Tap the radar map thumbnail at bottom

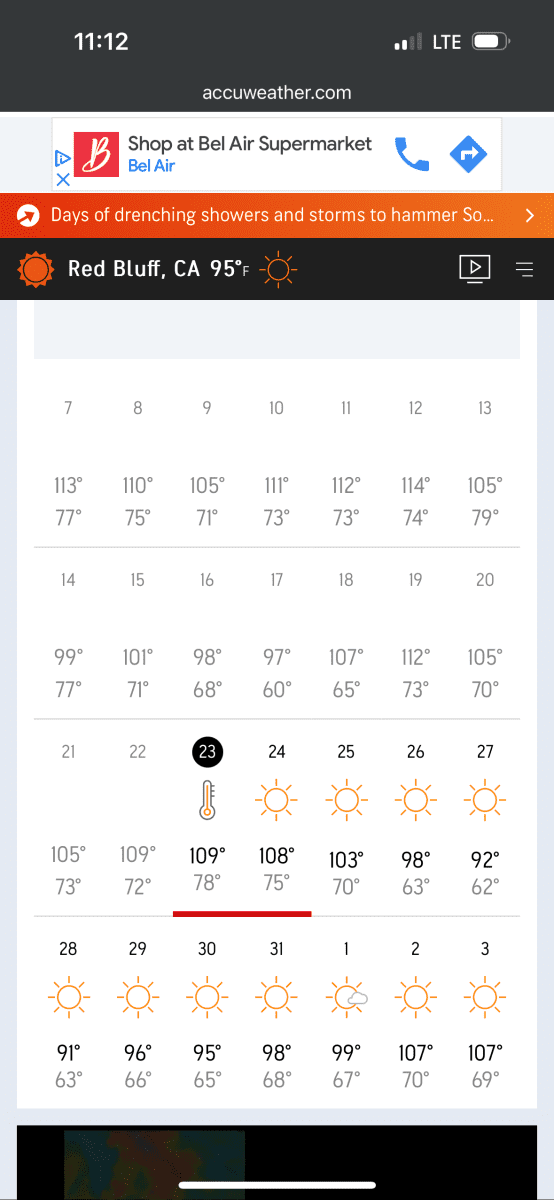coord(154,1164)
